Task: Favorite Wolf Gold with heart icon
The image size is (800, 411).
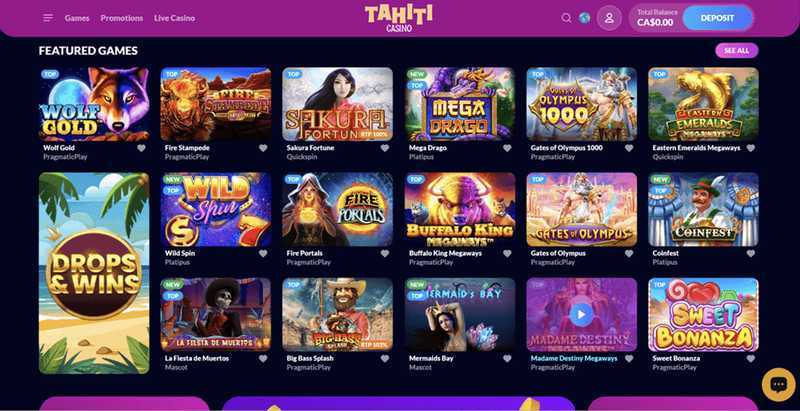Action: point(141,148)
